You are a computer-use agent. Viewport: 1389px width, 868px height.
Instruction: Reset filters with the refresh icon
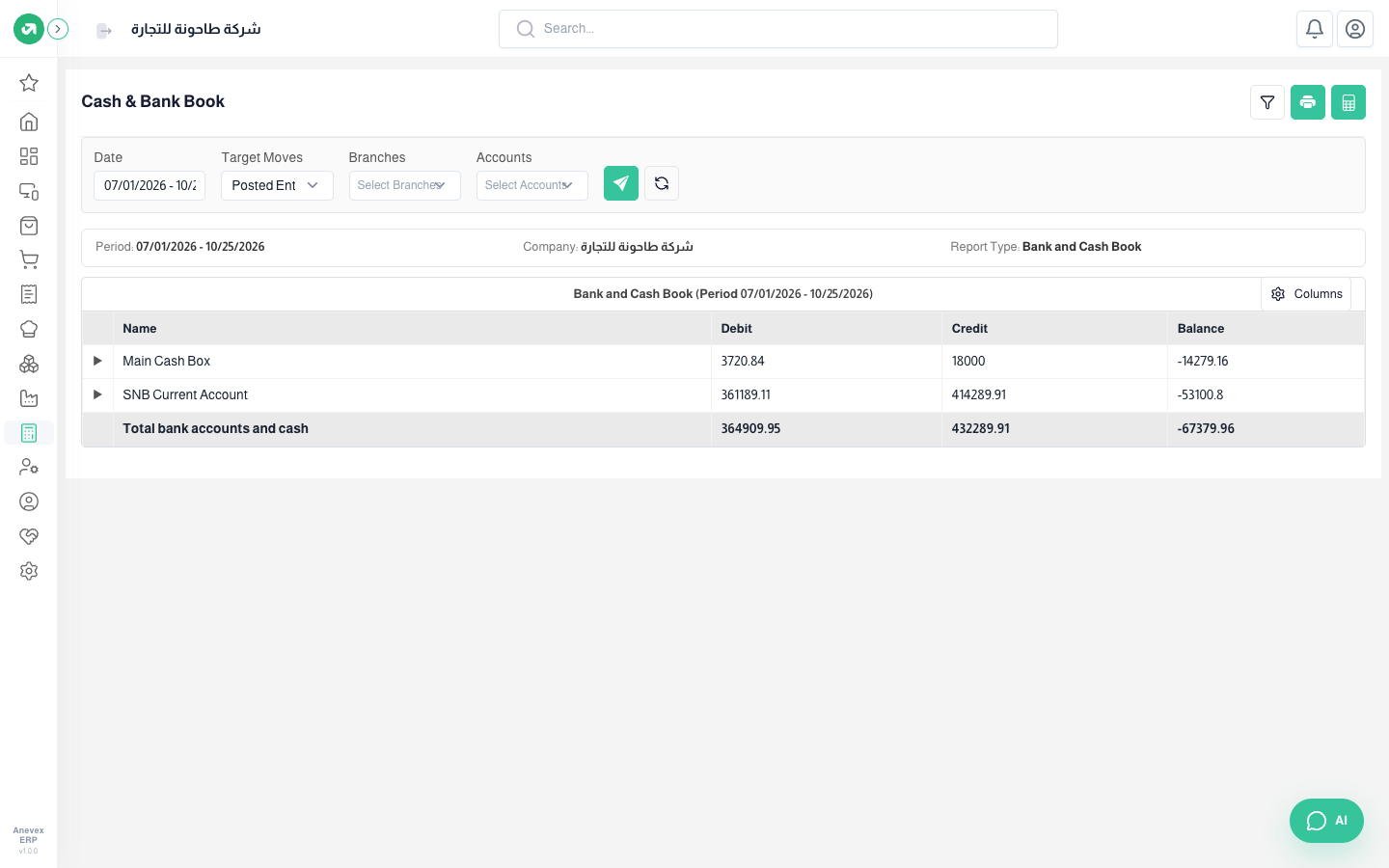tap(662, 183)
